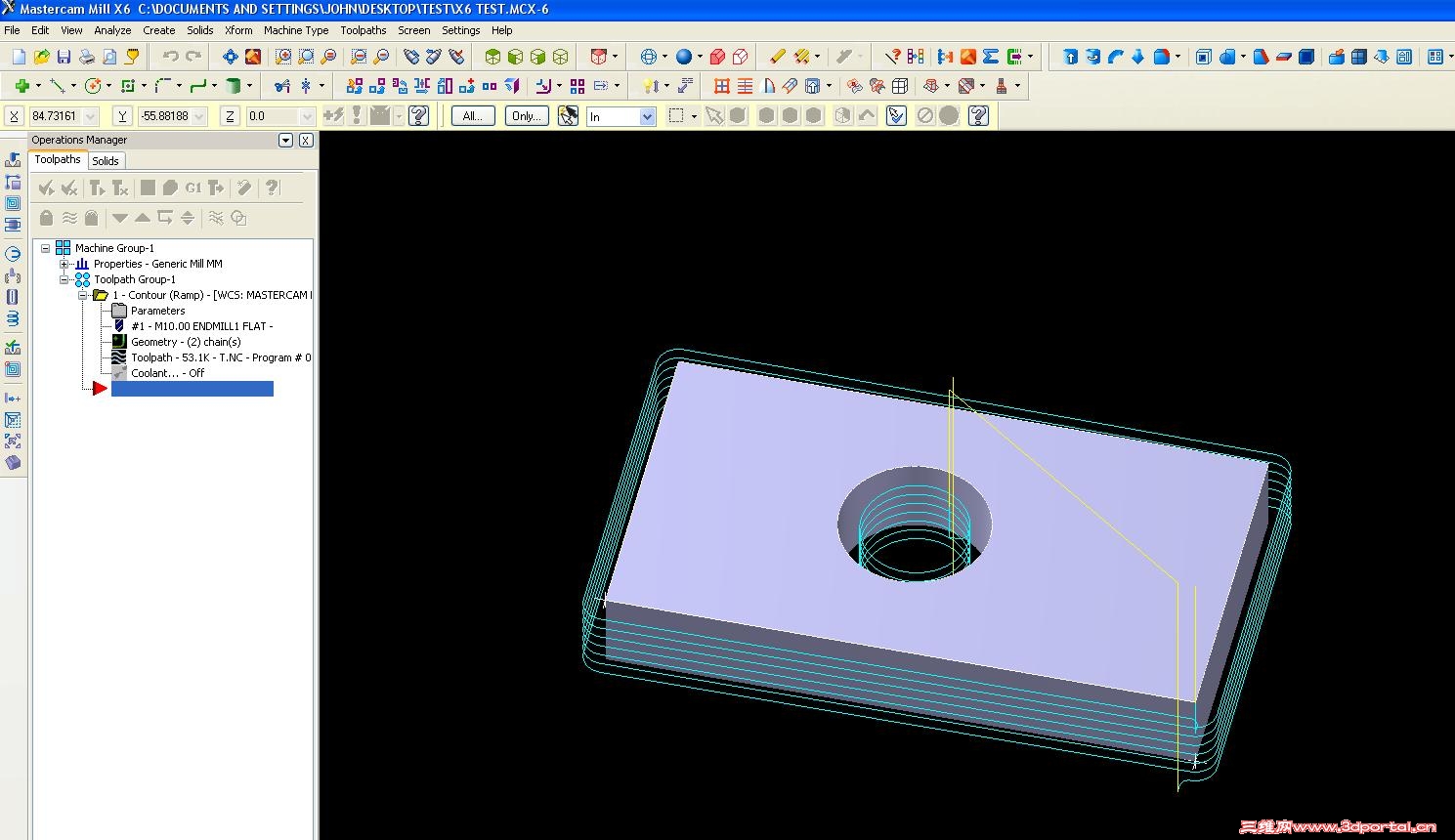Redo the last undone action
This screenshot has width=1455, height=840.
coord(193,57)
